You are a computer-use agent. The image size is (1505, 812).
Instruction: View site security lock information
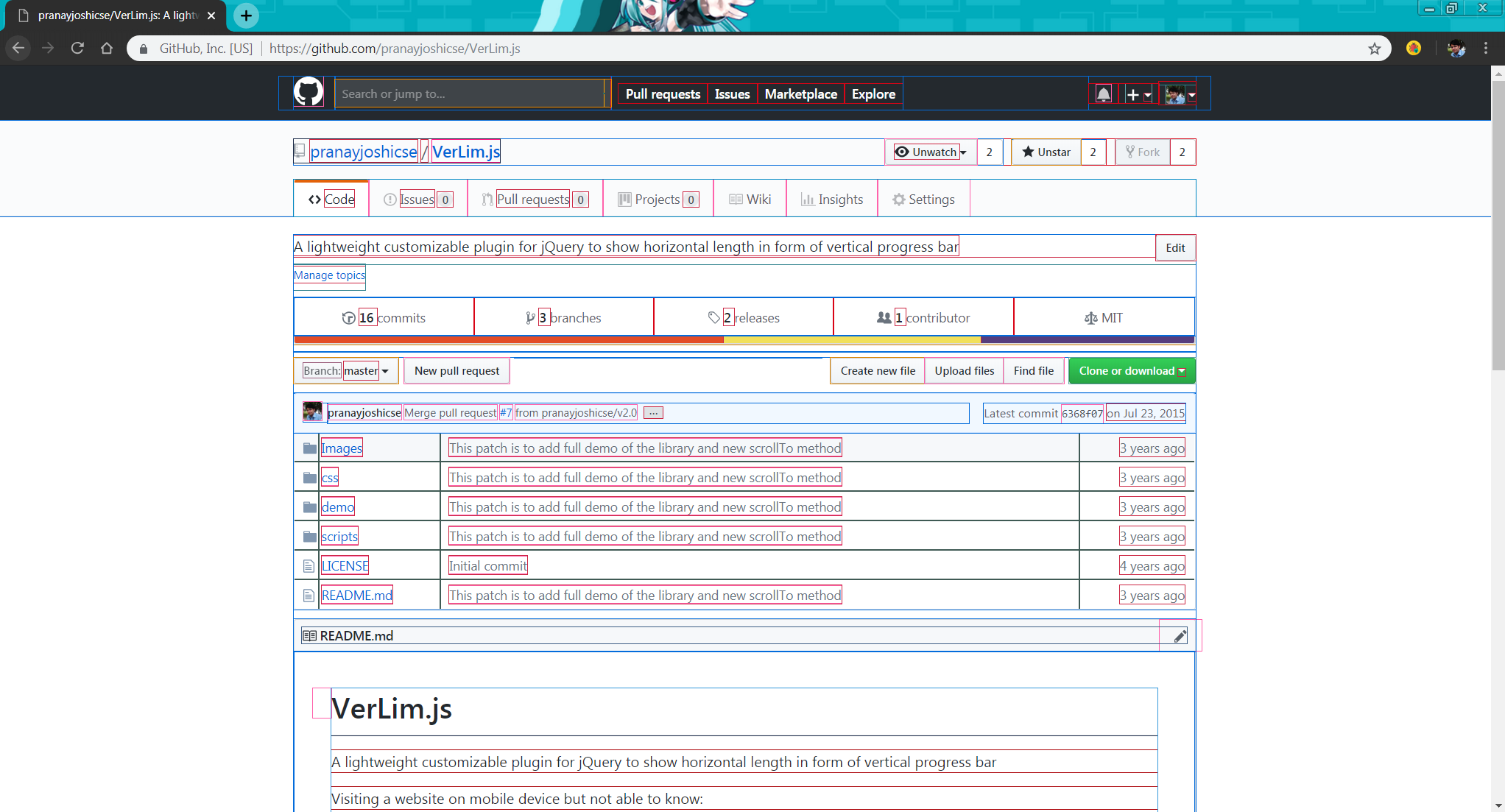(144, 49)
